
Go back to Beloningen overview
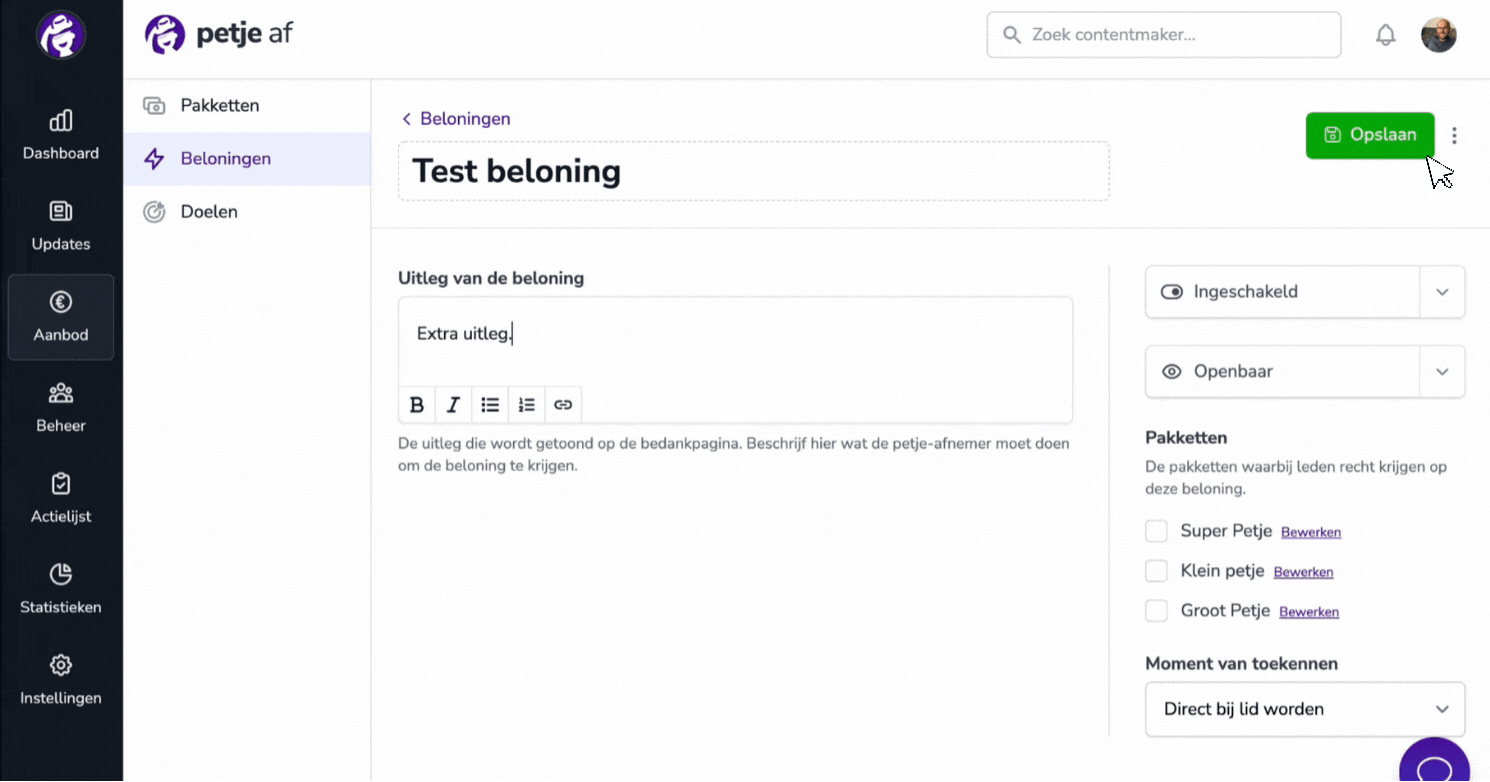[456, 119]
